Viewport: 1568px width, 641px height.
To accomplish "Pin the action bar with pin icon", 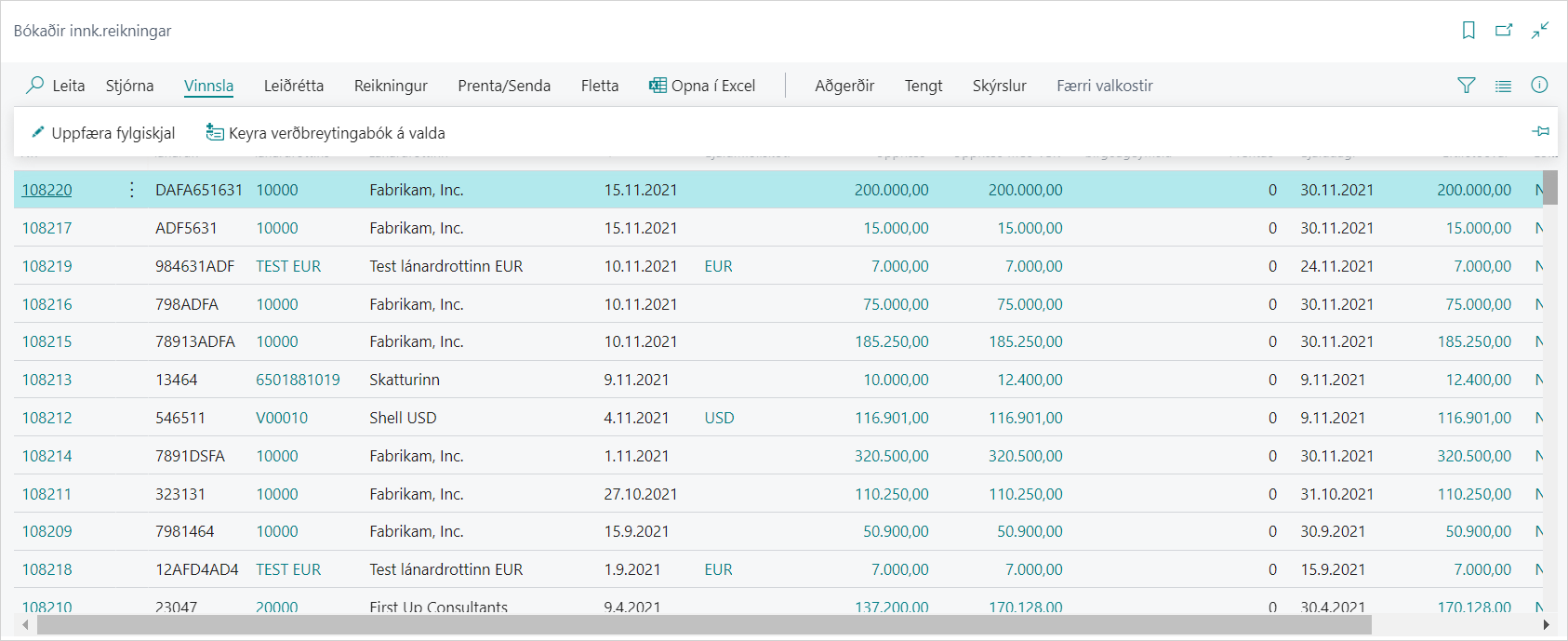I will click(1540, 131).
